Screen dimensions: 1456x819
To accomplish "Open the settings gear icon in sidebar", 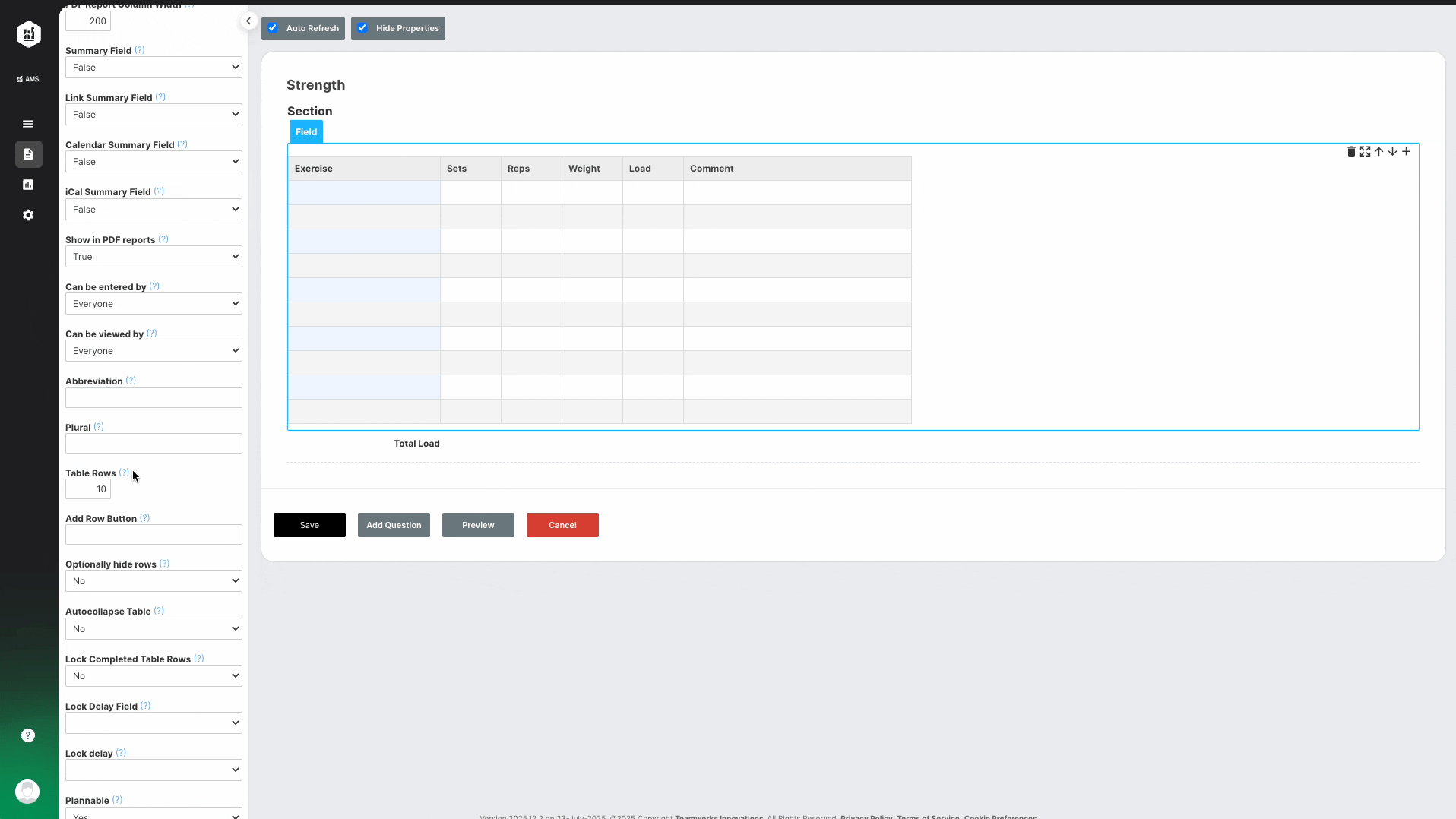I will [x=28, y=215].
